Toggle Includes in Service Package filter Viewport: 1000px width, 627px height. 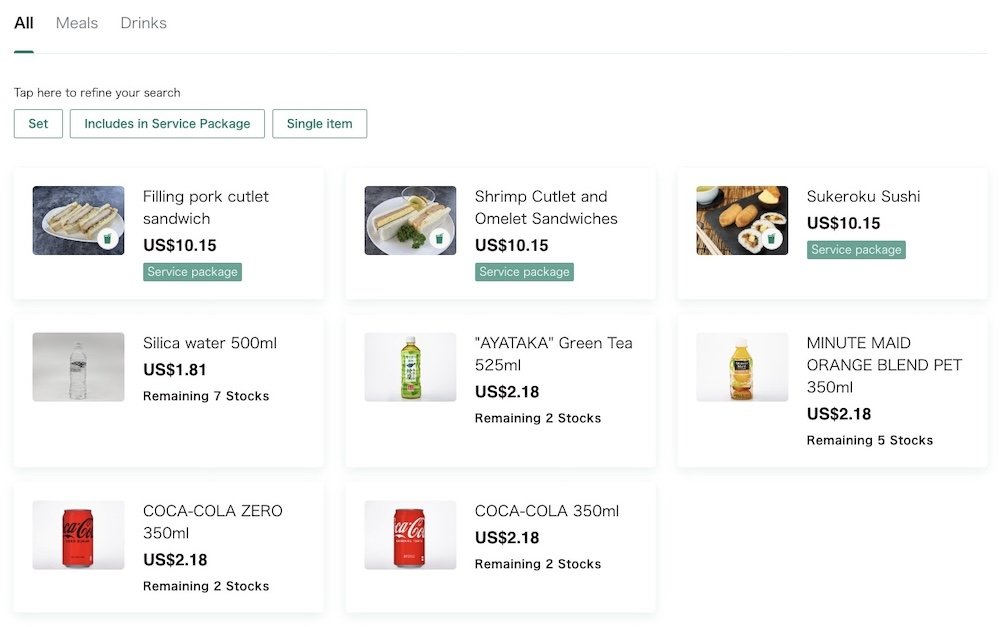coord(167,124)
